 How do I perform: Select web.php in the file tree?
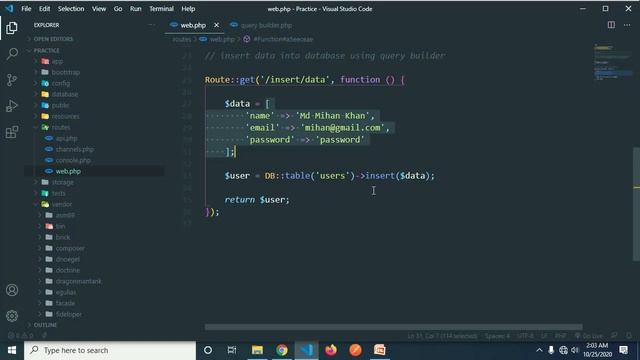point(68,171)
